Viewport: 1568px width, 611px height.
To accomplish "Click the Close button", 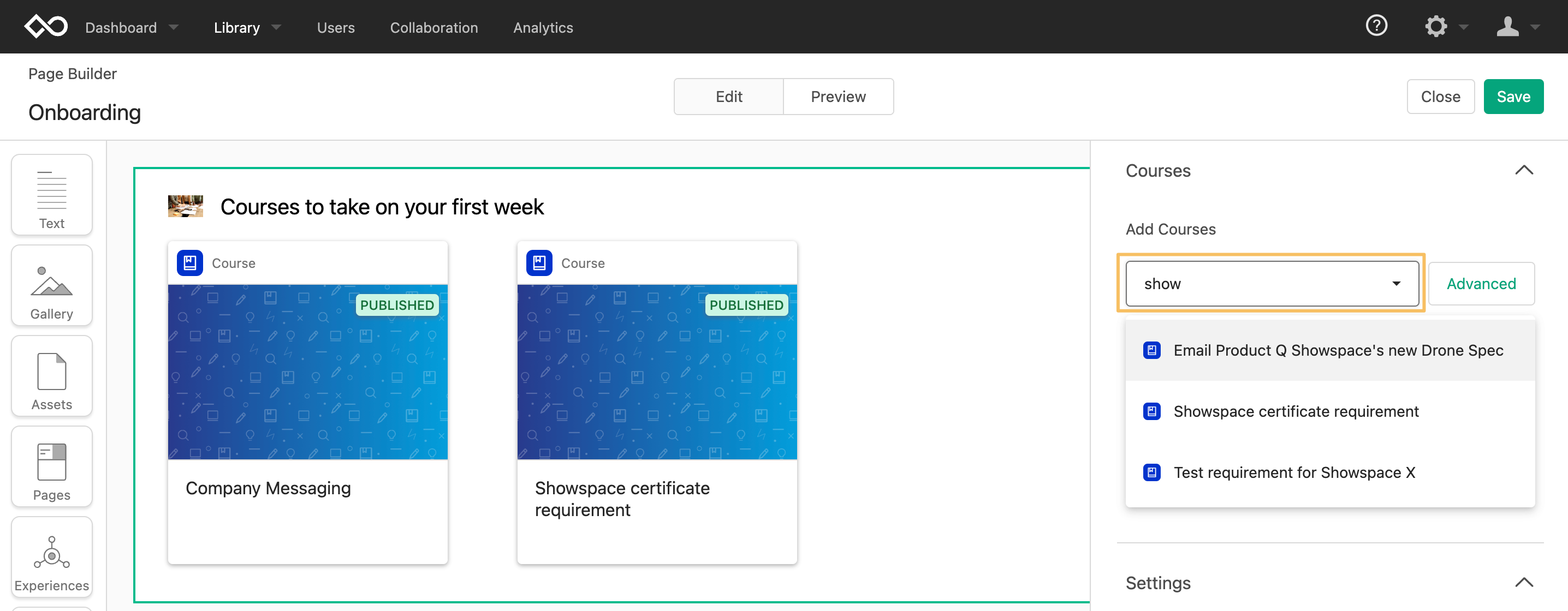I will point(1441,97).
